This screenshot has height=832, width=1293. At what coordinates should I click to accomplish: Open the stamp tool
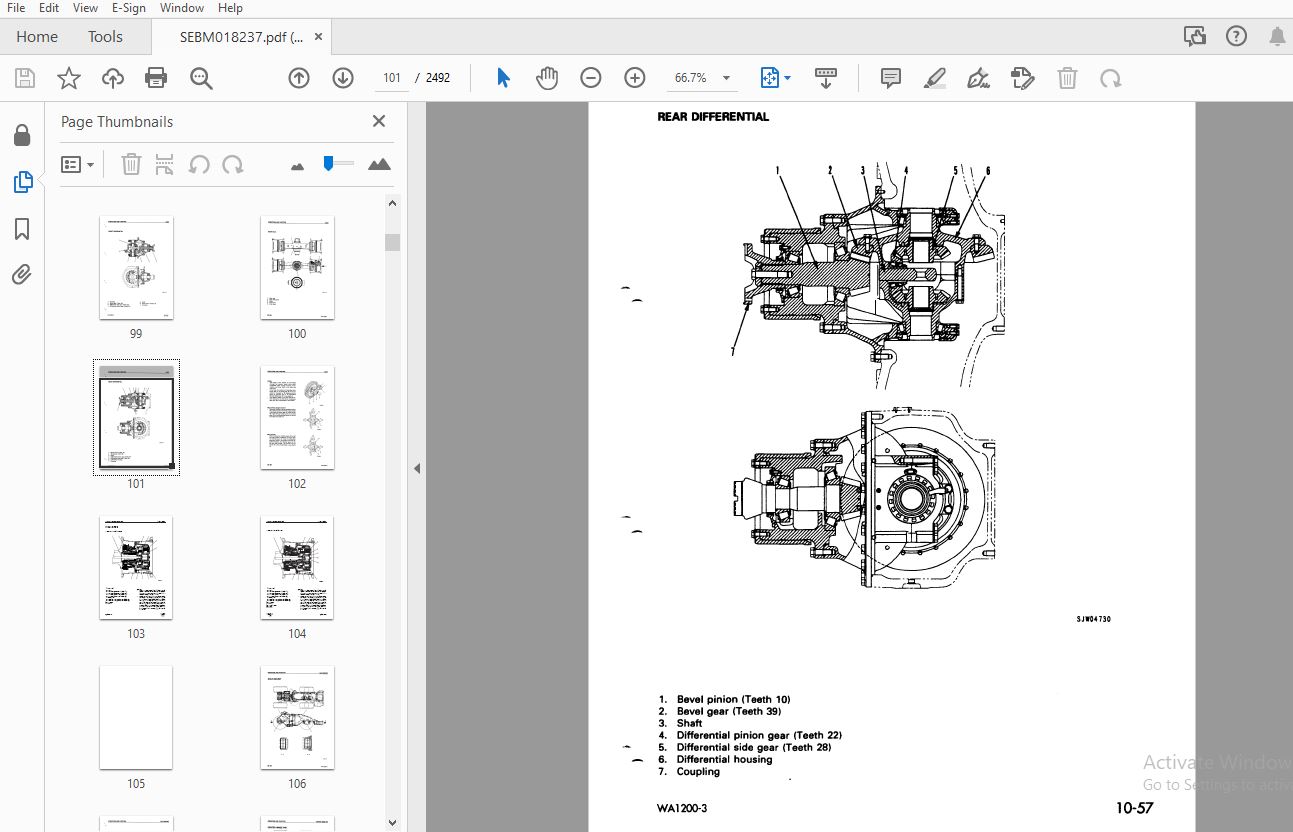pos(1022,78)
